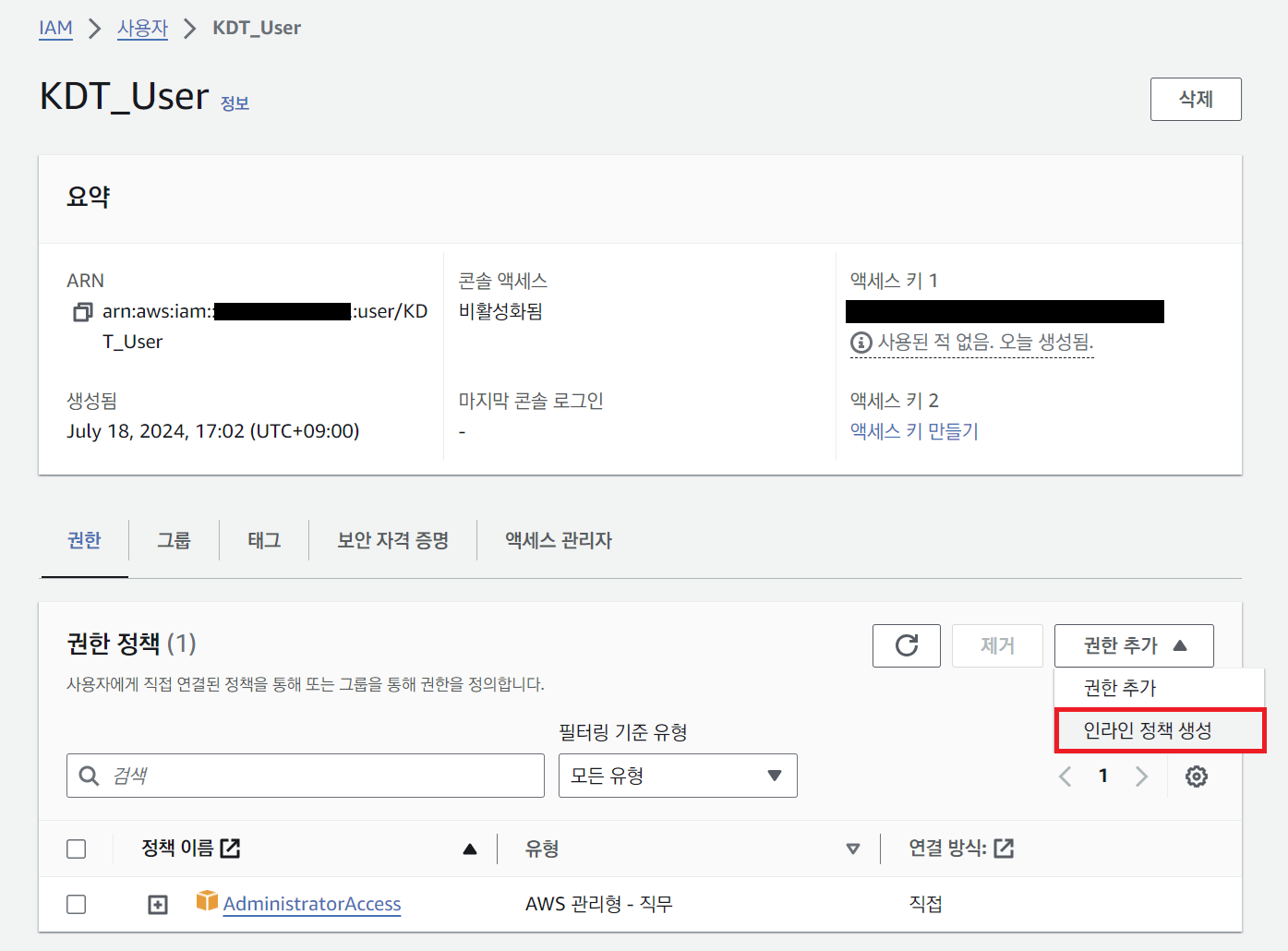Sort by 정책 이름 ascending arrow

point(470,849)
